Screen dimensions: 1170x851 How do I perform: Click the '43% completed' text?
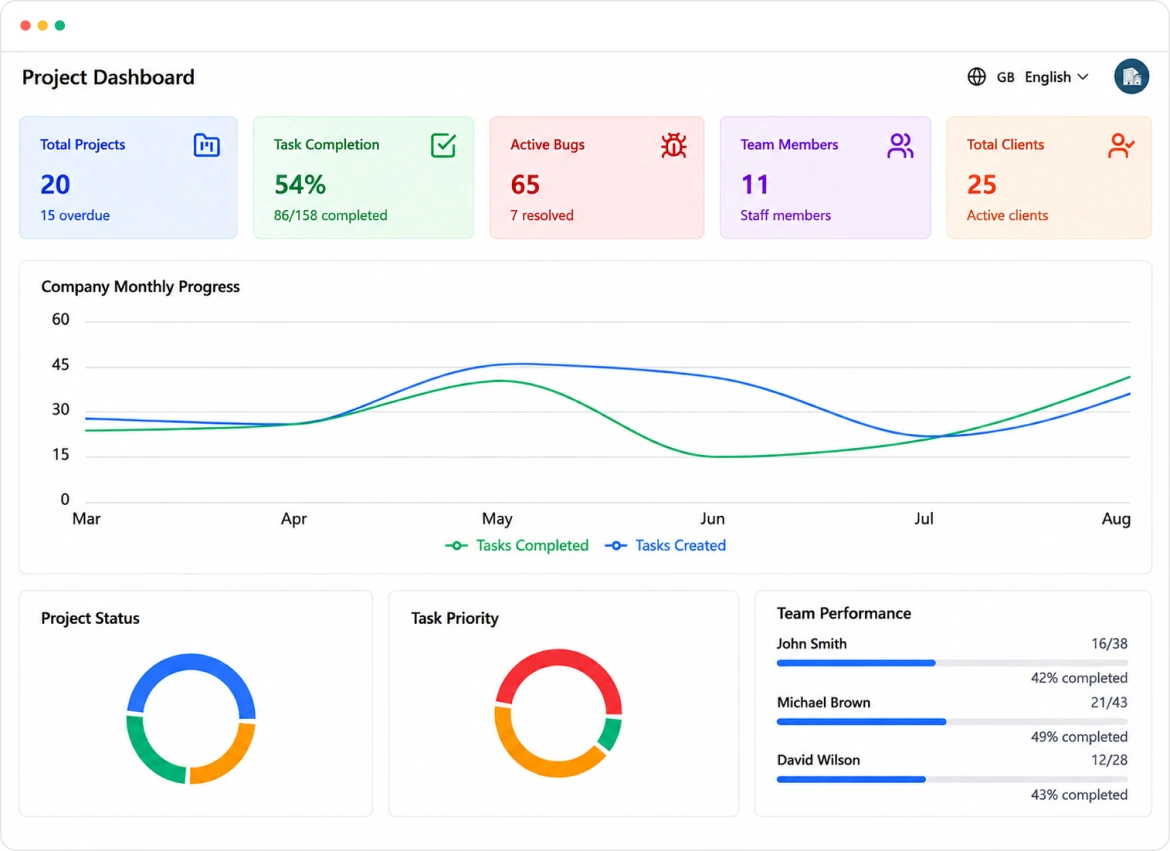click(x=1079, y=795)
